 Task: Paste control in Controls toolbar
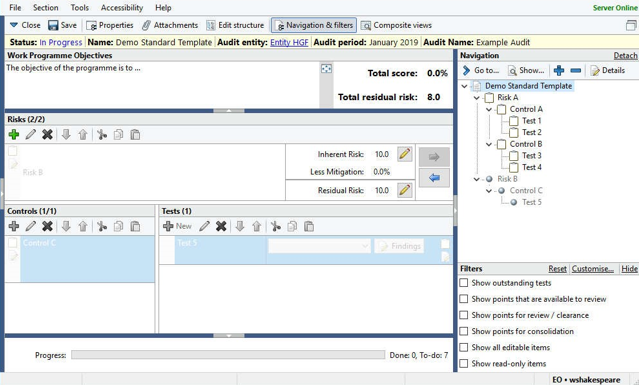pos(135,226)
